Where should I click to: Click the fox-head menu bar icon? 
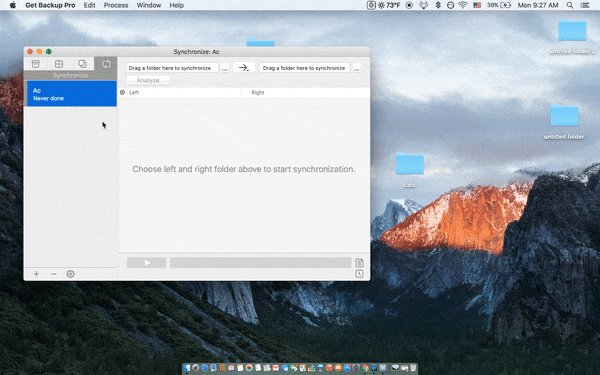coord(423,5)
